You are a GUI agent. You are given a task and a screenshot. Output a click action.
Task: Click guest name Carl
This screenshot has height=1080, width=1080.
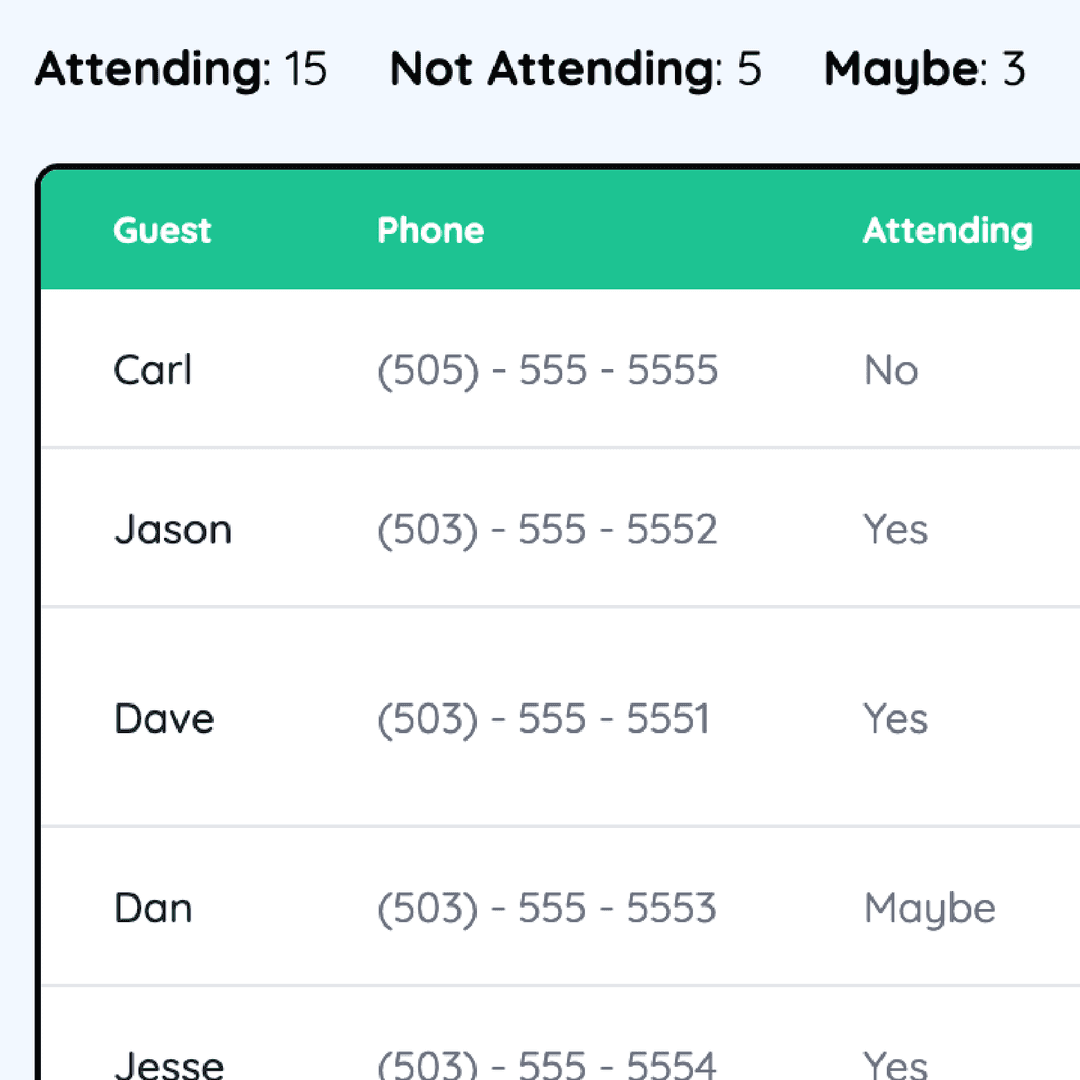point(152,370)
